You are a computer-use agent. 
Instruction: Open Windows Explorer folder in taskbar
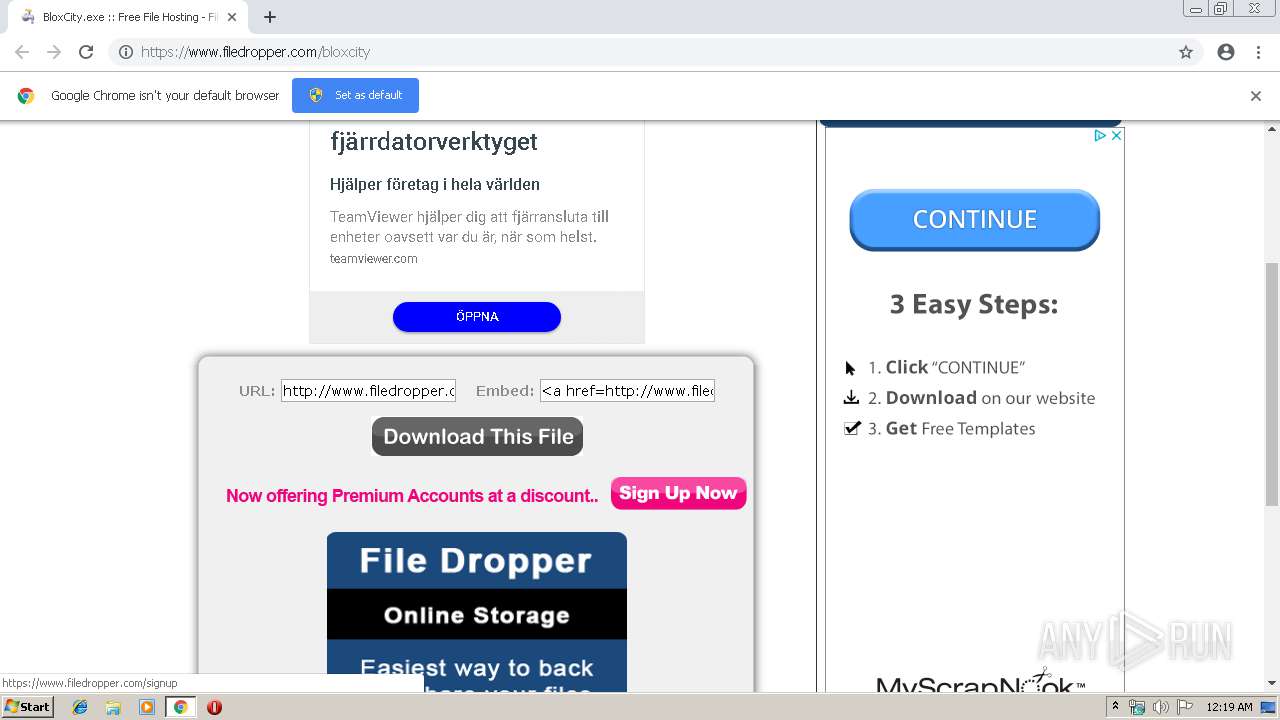[113, 707]
